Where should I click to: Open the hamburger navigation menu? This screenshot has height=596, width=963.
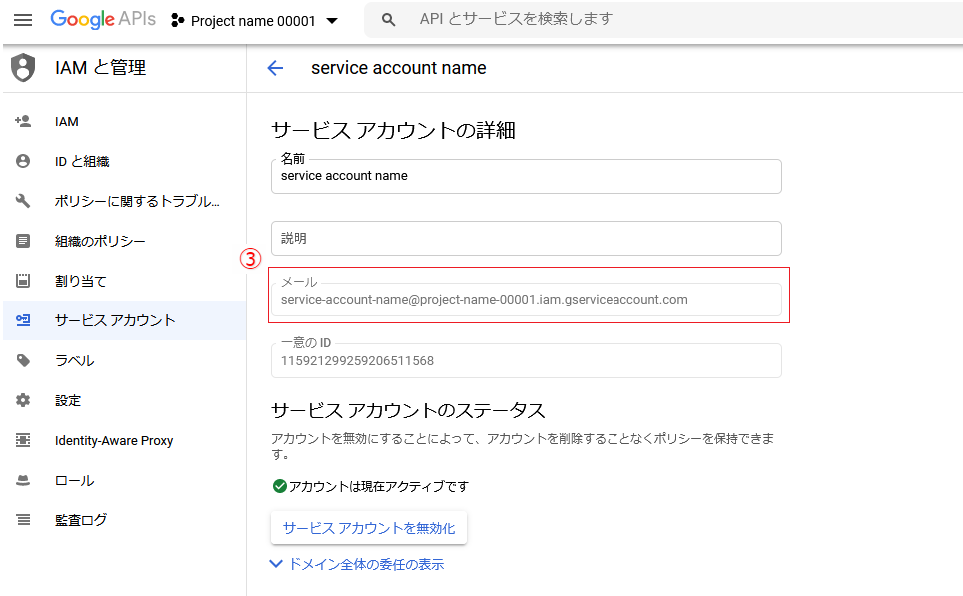[23, 20]
